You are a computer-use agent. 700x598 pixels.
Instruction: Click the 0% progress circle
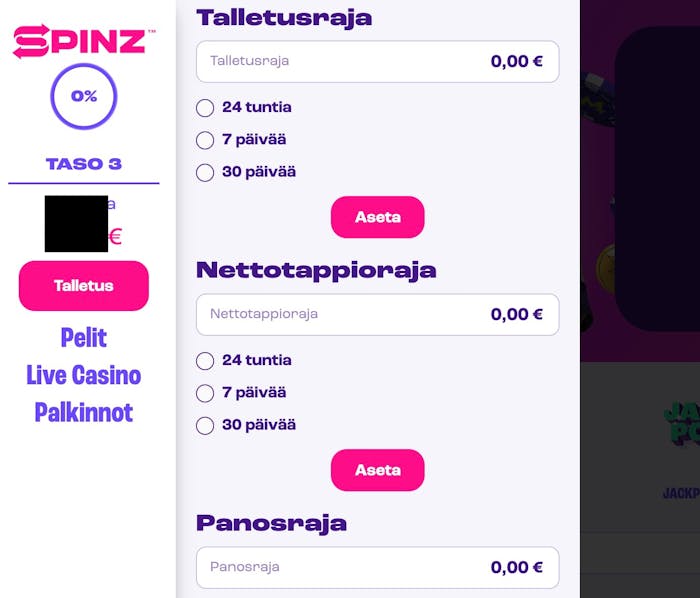point(84,97)
